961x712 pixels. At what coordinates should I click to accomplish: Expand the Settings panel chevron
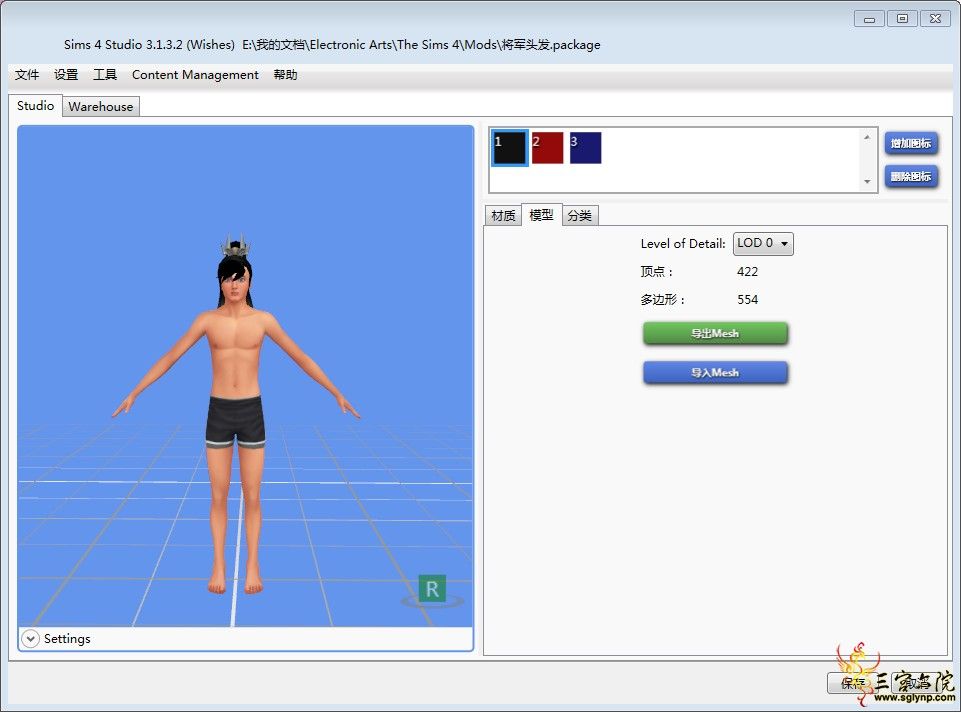[x=30, y=638]
